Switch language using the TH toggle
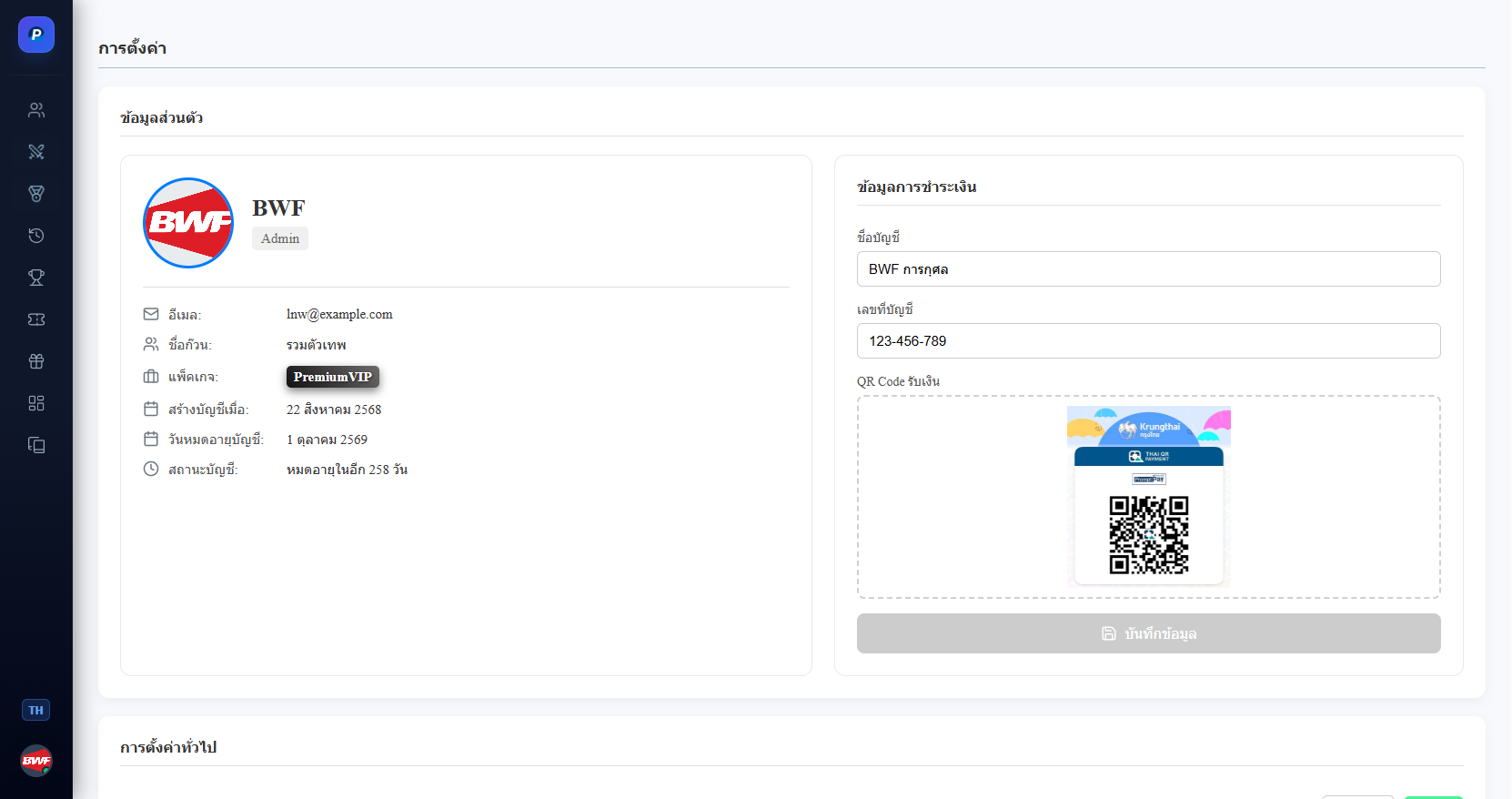This screenshot has height=799, width=1512. (x=36, y=710)
